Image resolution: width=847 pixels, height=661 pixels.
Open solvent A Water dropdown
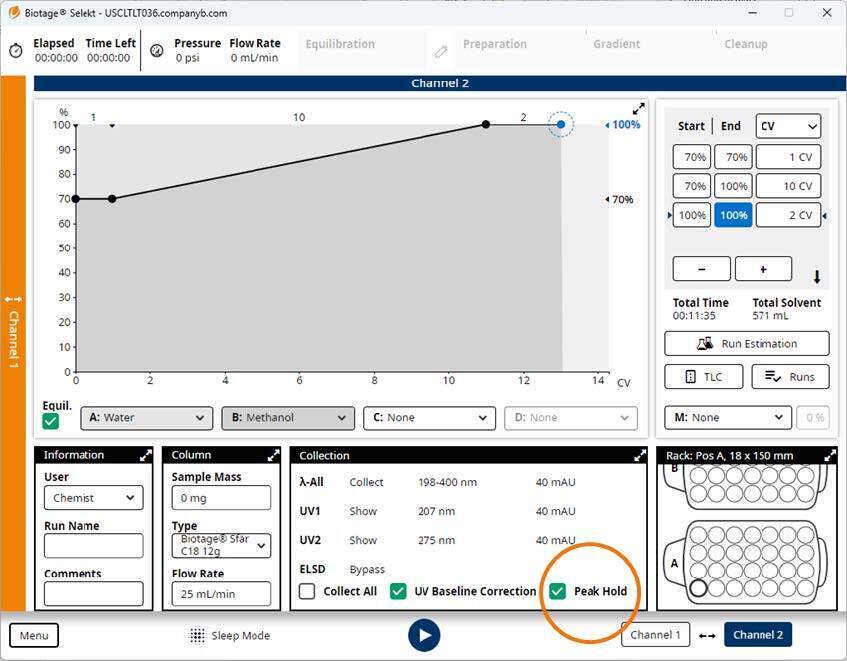[146, 418]
